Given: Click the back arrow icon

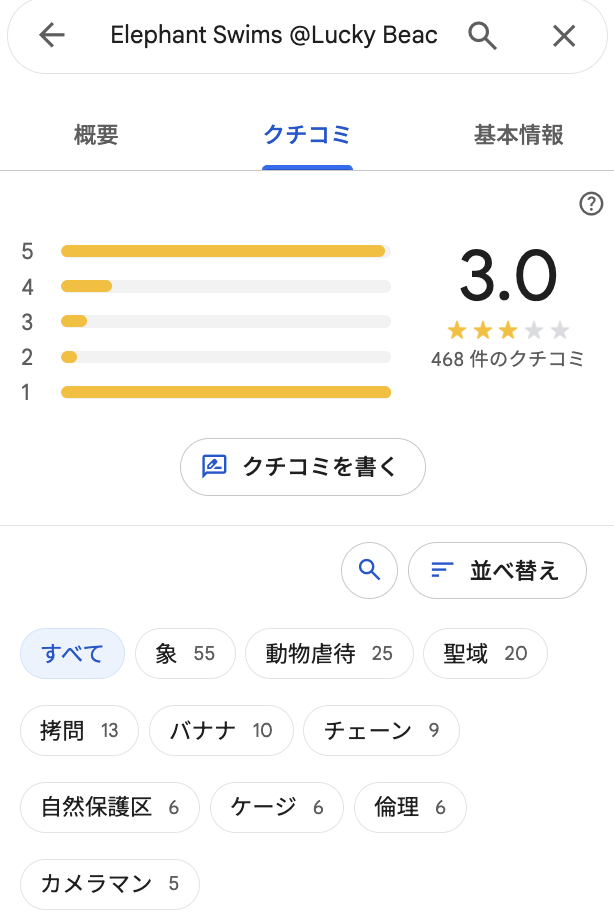Looking at the screenshot, I should [51, 36].
